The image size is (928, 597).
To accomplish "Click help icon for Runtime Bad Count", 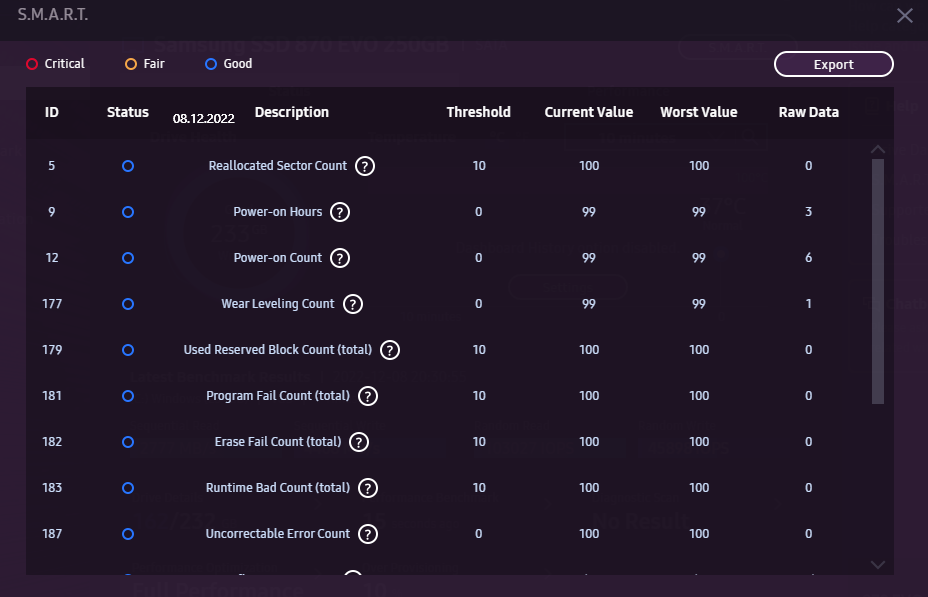I will click(x=368, y=488).
